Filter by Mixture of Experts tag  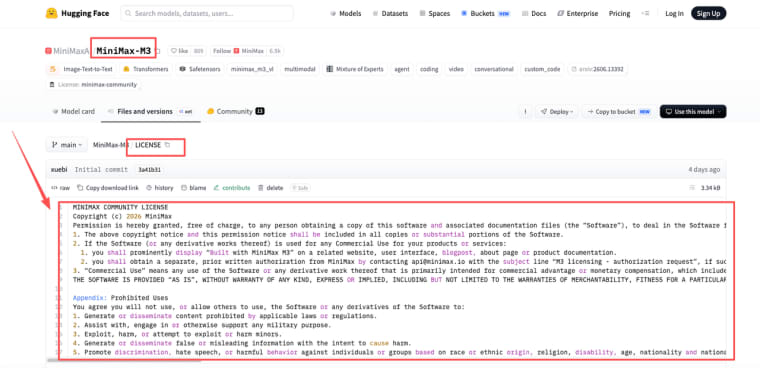[x=355, y=69]
